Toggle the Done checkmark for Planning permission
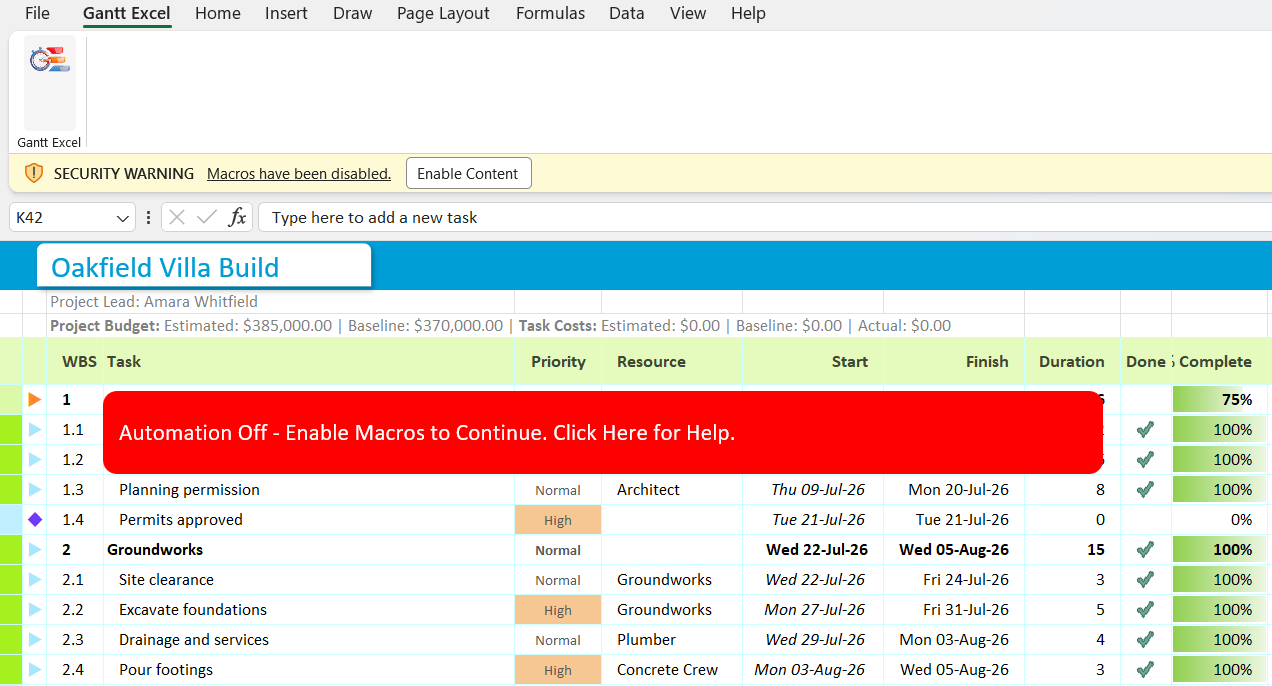Image resolution: width=1272 pixels, height=686 pixels. [x=1146, y=489]
